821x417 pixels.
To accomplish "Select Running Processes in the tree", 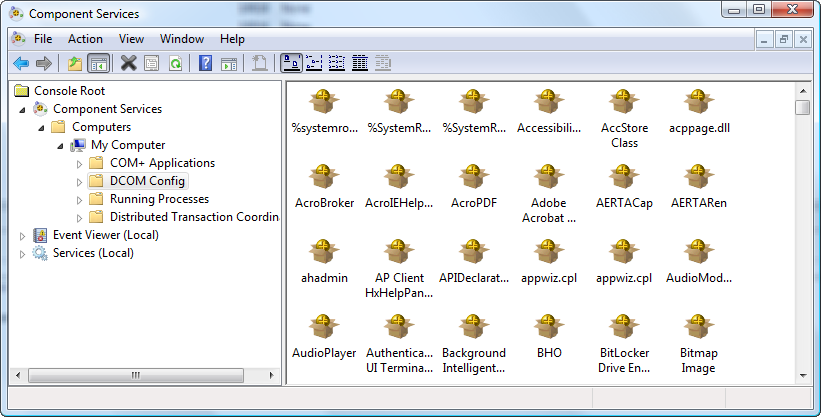I will [158, 199].
